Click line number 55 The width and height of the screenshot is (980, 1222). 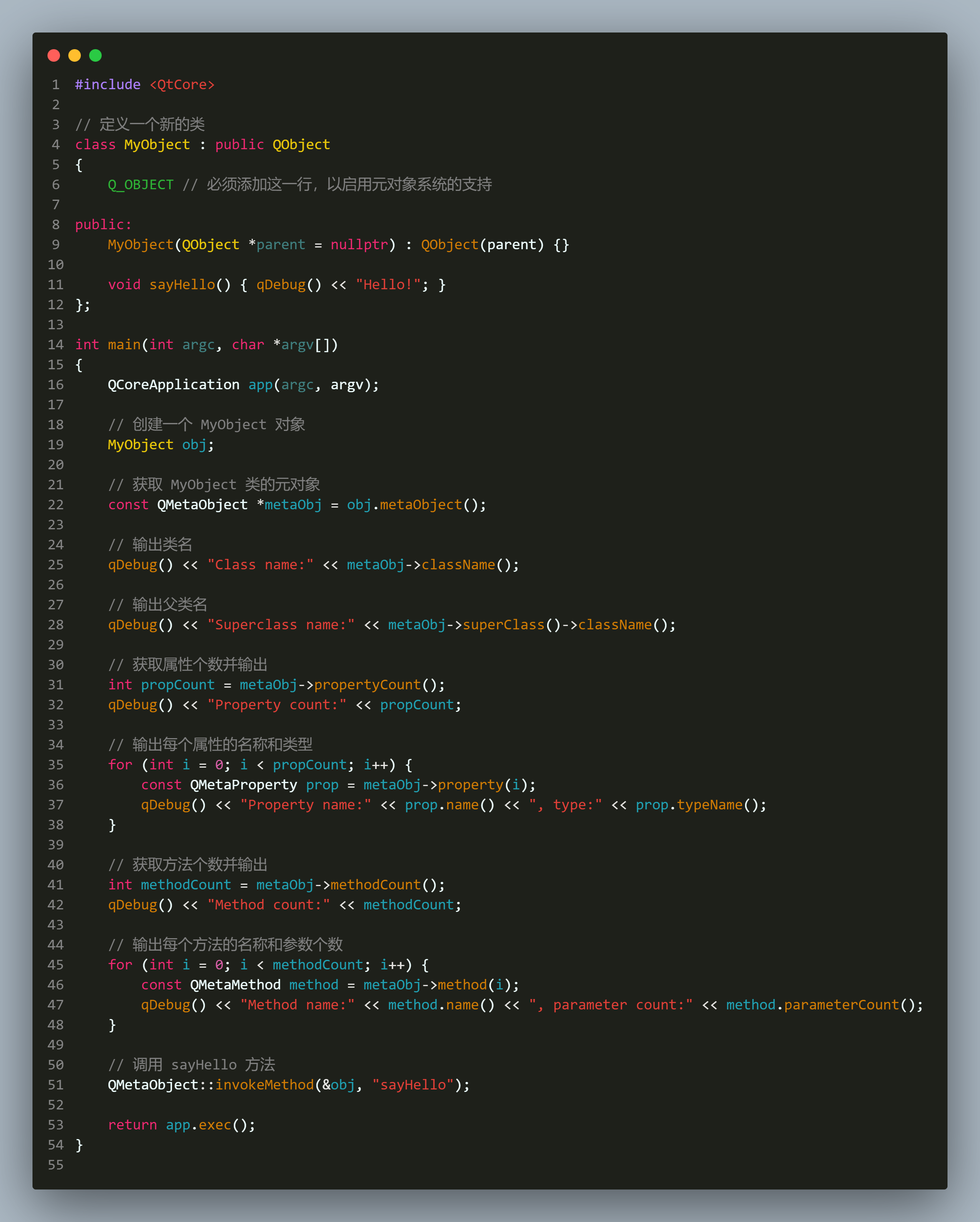[x=55, y=1165]
